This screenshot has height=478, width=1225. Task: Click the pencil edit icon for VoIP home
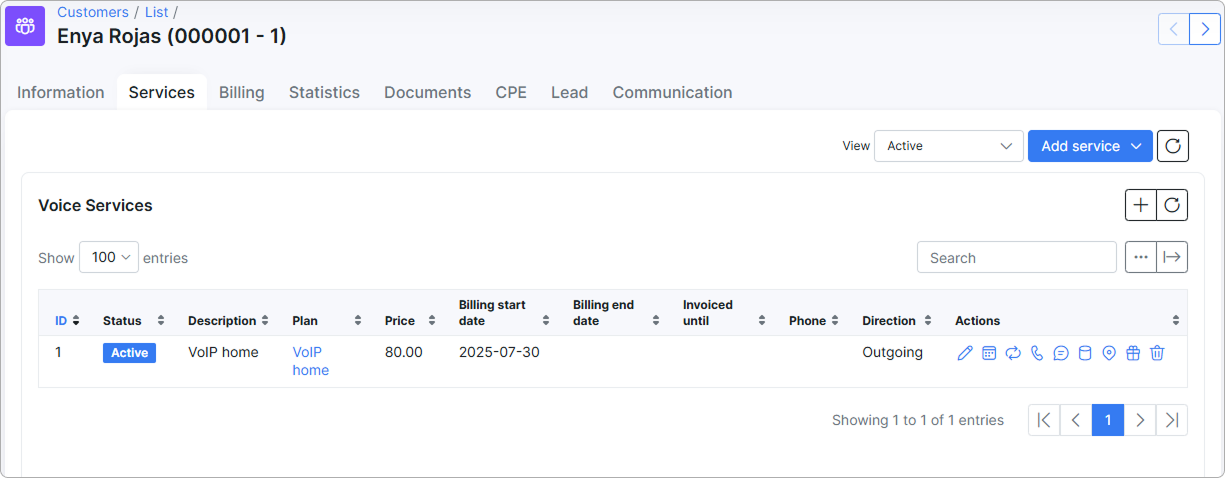[964, 353]
